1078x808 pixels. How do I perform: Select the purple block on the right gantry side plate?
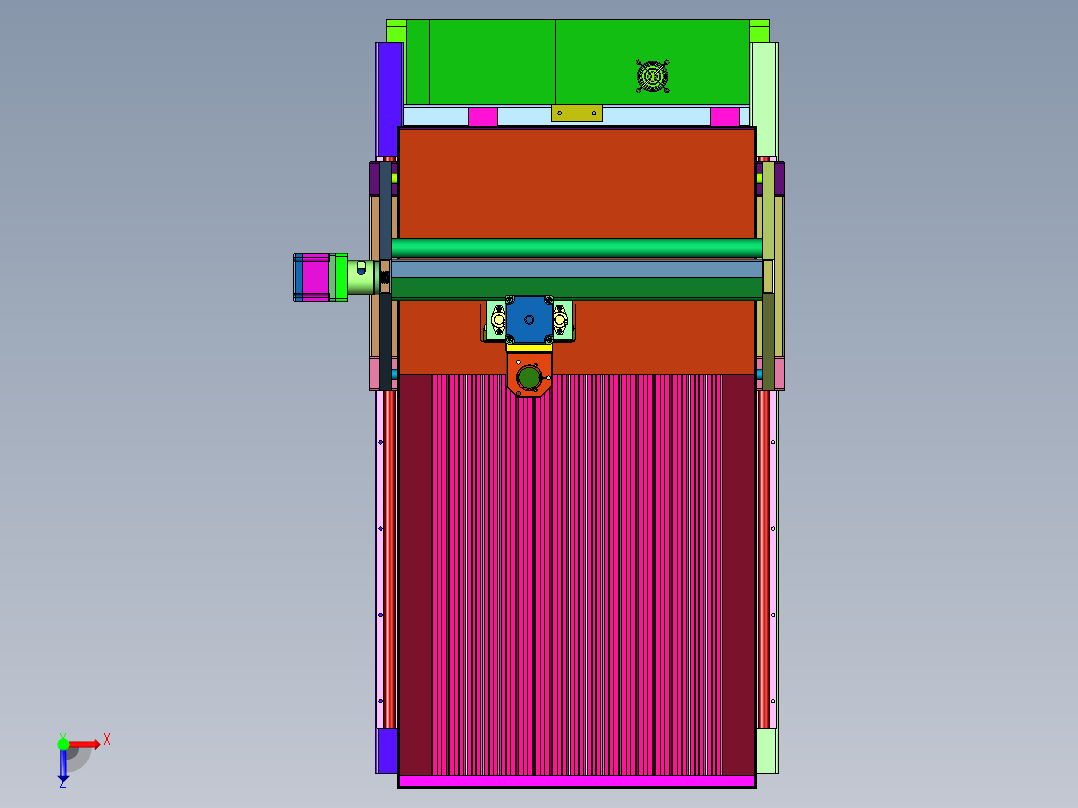coord(780,179)
